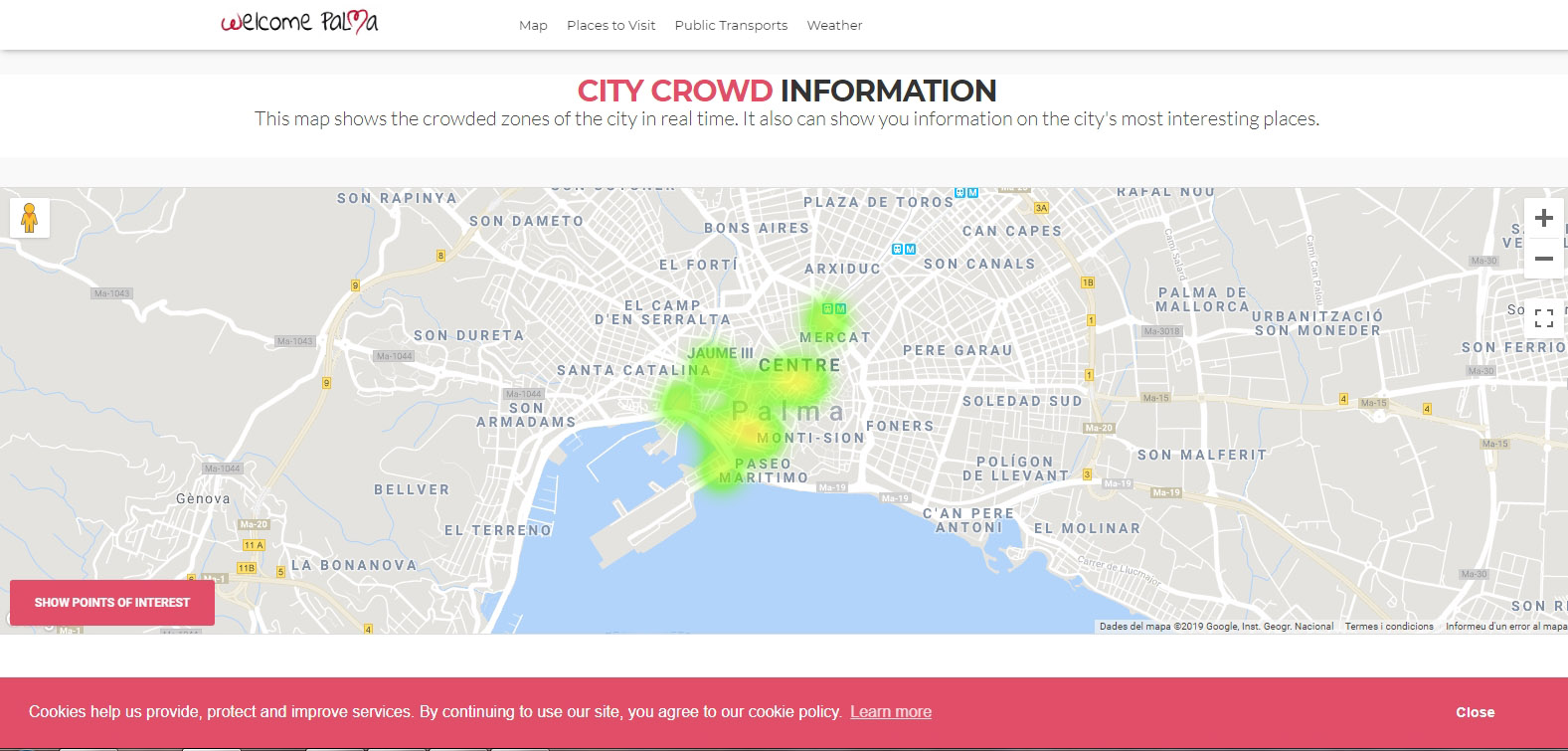The height and width of the screenshot is (751, 1568).
Task: Show points of interest
Action: pos(112,603)
